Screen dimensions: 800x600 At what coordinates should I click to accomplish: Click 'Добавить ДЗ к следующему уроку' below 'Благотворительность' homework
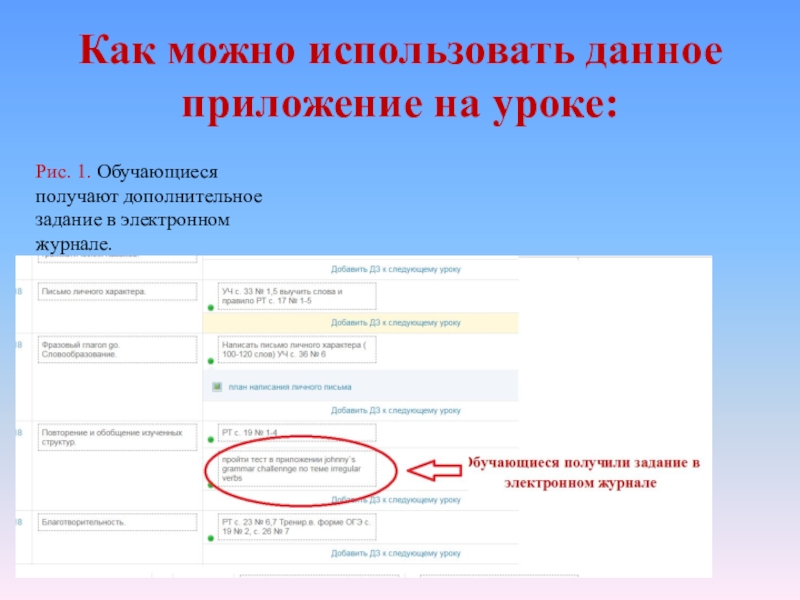coord(395,553)
